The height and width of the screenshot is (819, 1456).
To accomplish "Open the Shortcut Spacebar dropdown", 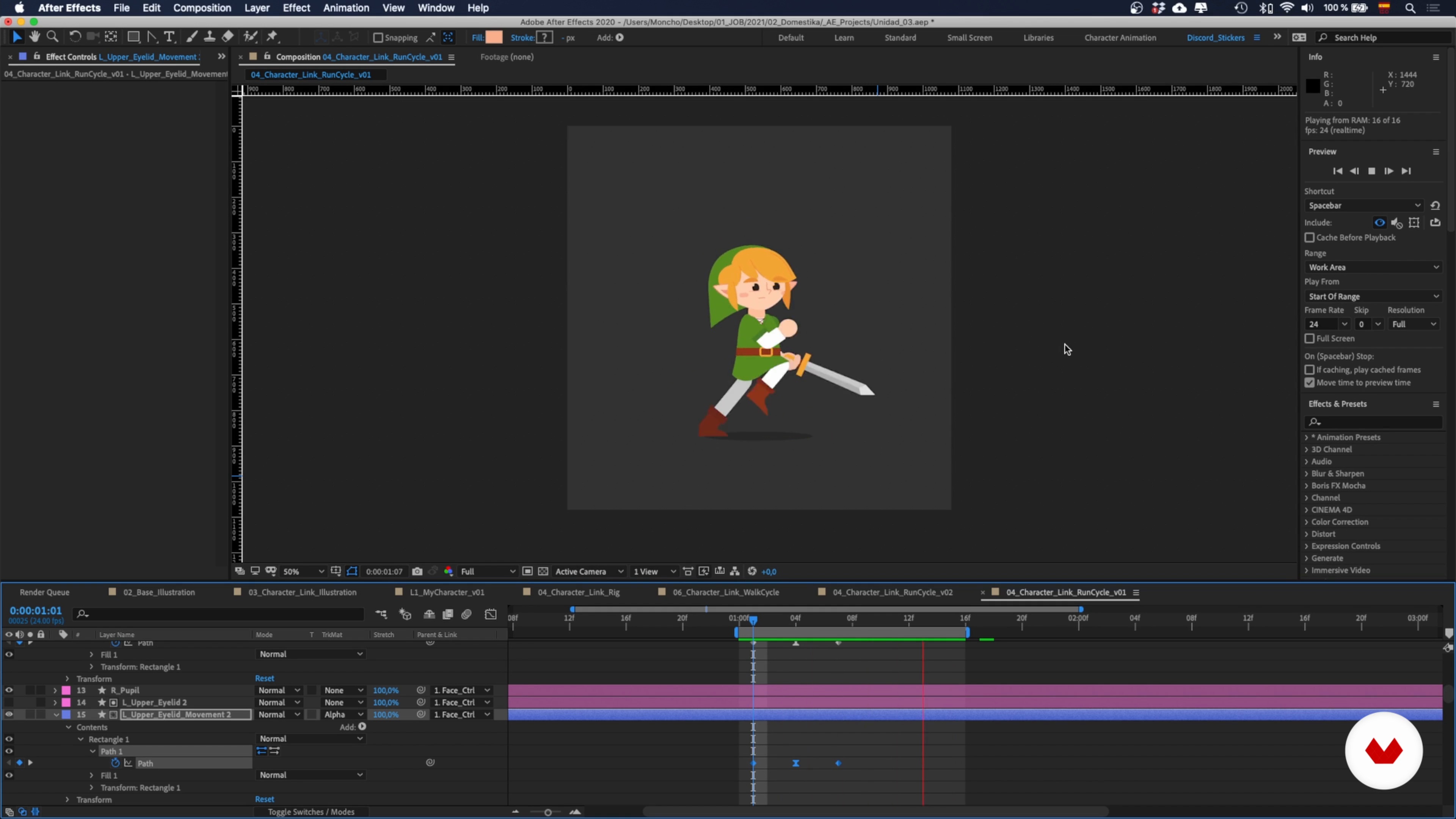I will click(x=1365, y=206).
